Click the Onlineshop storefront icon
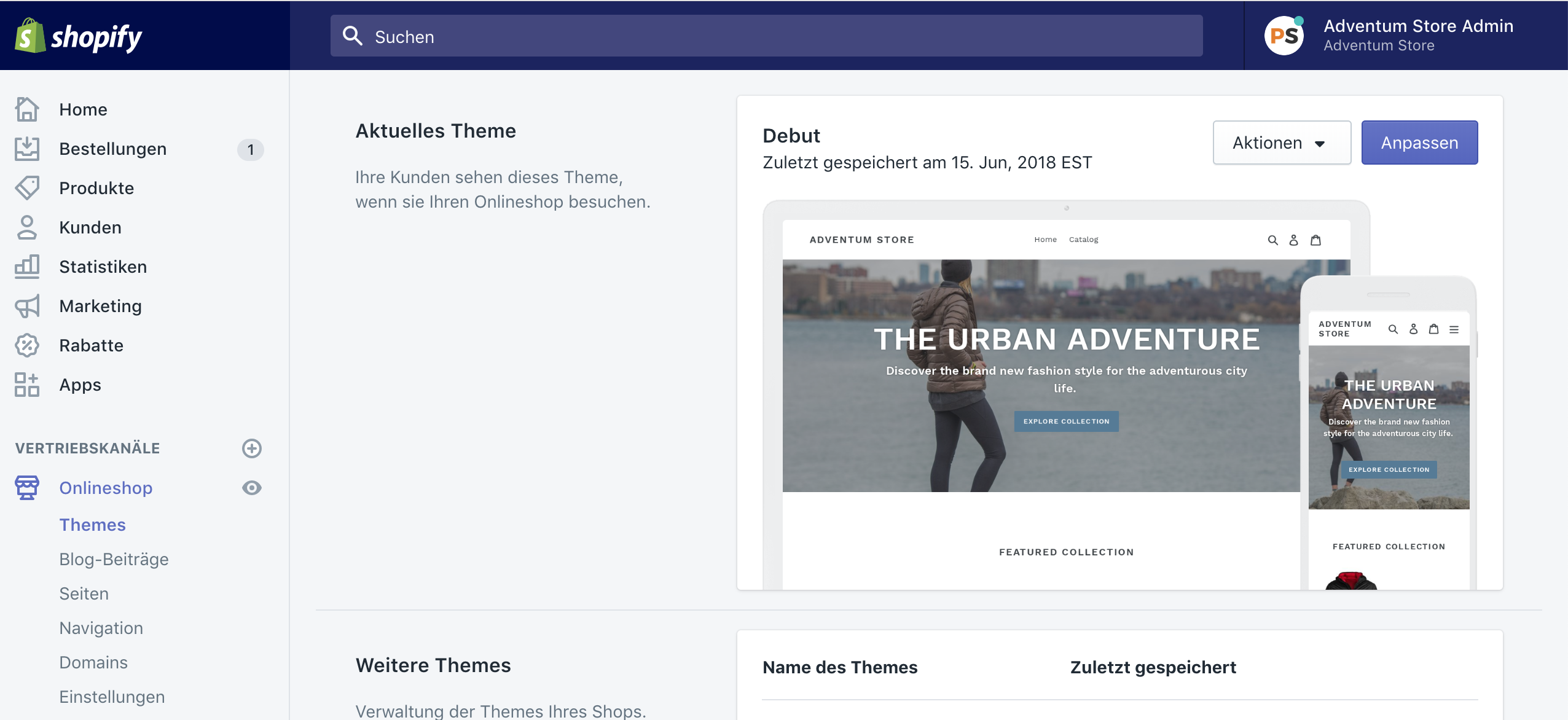The height and width of the screenshot is (720, 1568). pyautogui.click(x=27, y=488)
